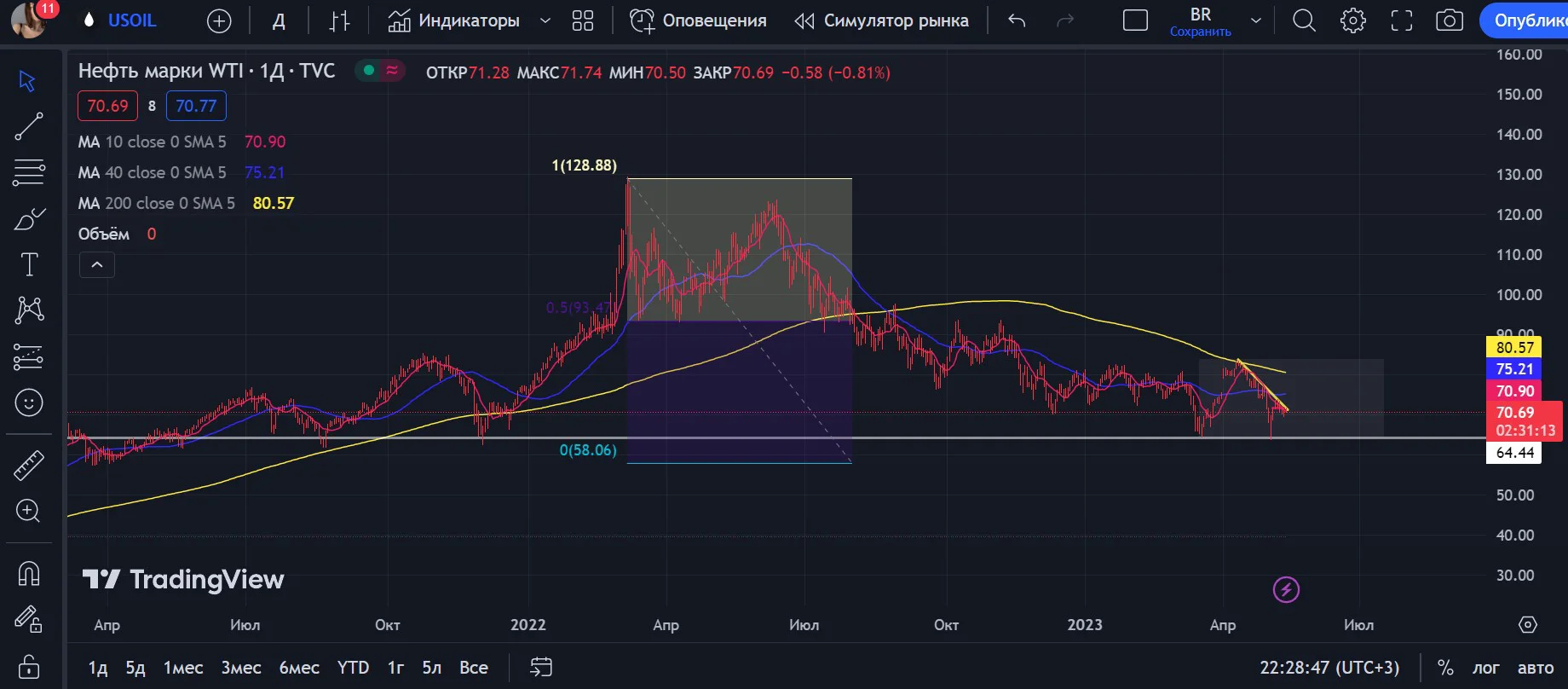The height and width of the screenshot is (689, 1568).
Task: Change the Д timeframe interval
Action: (x=279, y=21)
